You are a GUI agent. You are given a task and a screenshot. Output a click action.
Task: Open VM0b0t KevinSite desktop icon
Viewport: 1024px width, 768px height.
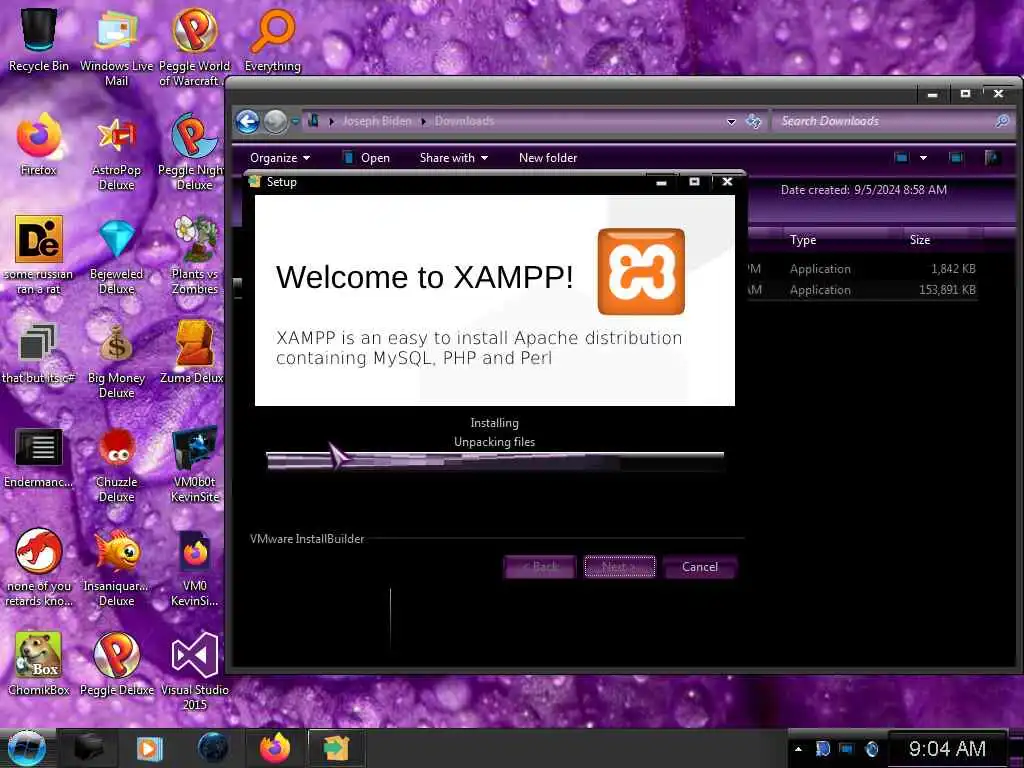(195, 464)
